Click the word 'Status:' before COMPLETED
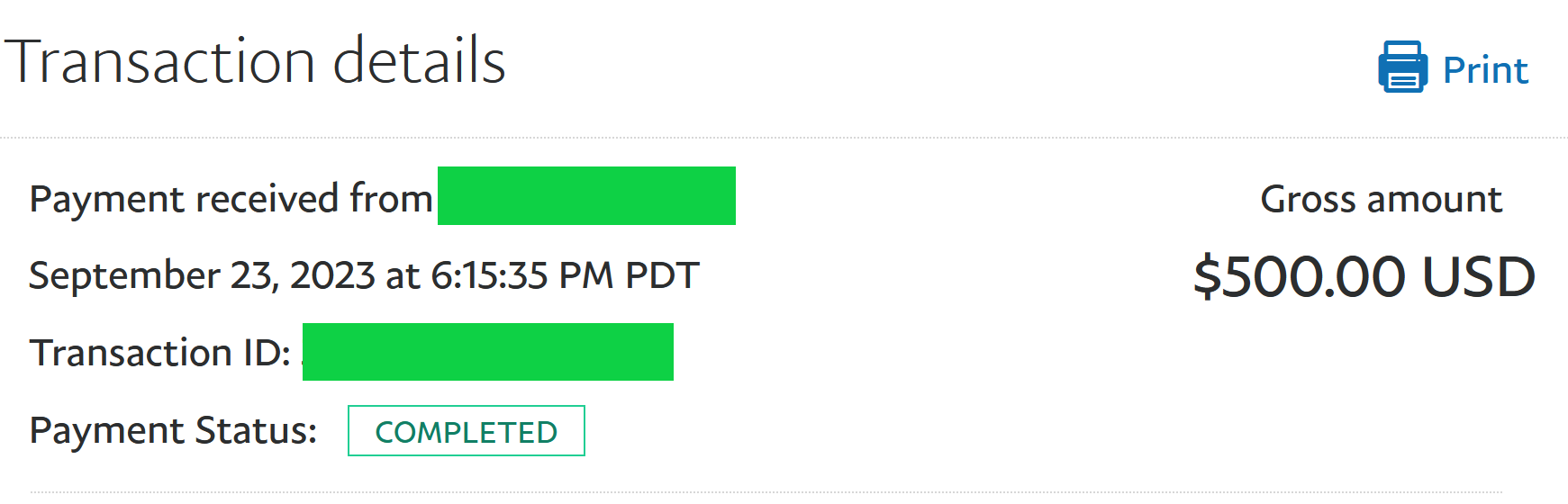1568x504 pixels. point(256,430)
